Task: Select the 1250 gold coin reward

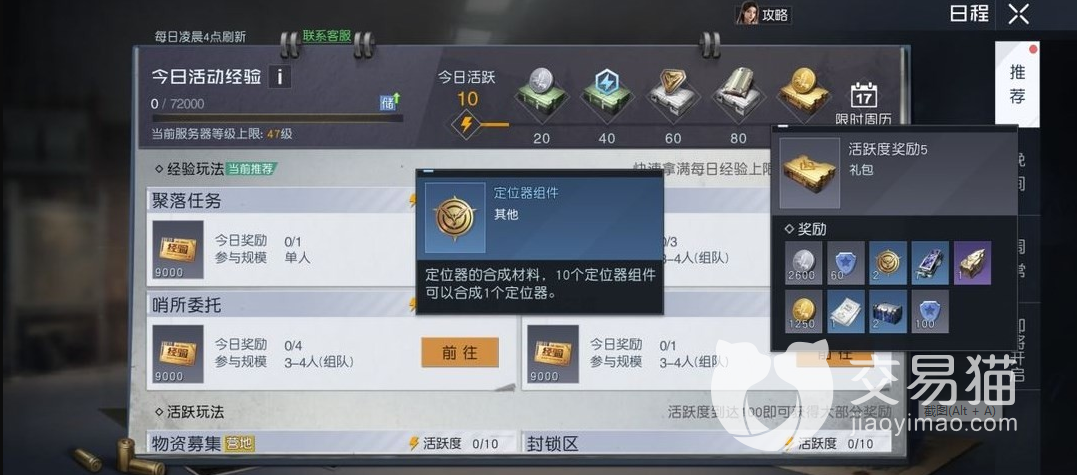Action: click(x=803, y=311)
